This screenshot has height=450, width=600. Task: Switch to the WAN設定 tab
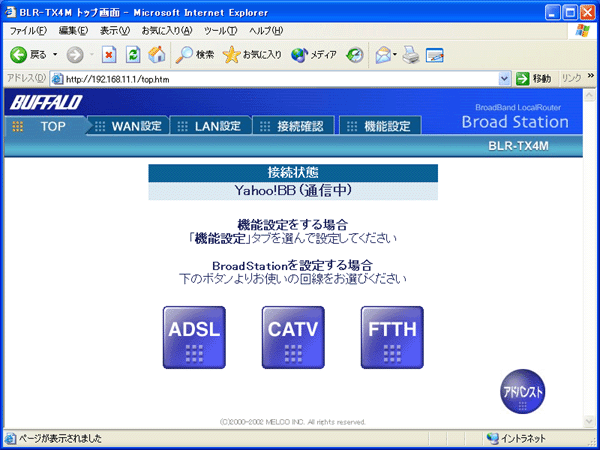click(128, 126)
